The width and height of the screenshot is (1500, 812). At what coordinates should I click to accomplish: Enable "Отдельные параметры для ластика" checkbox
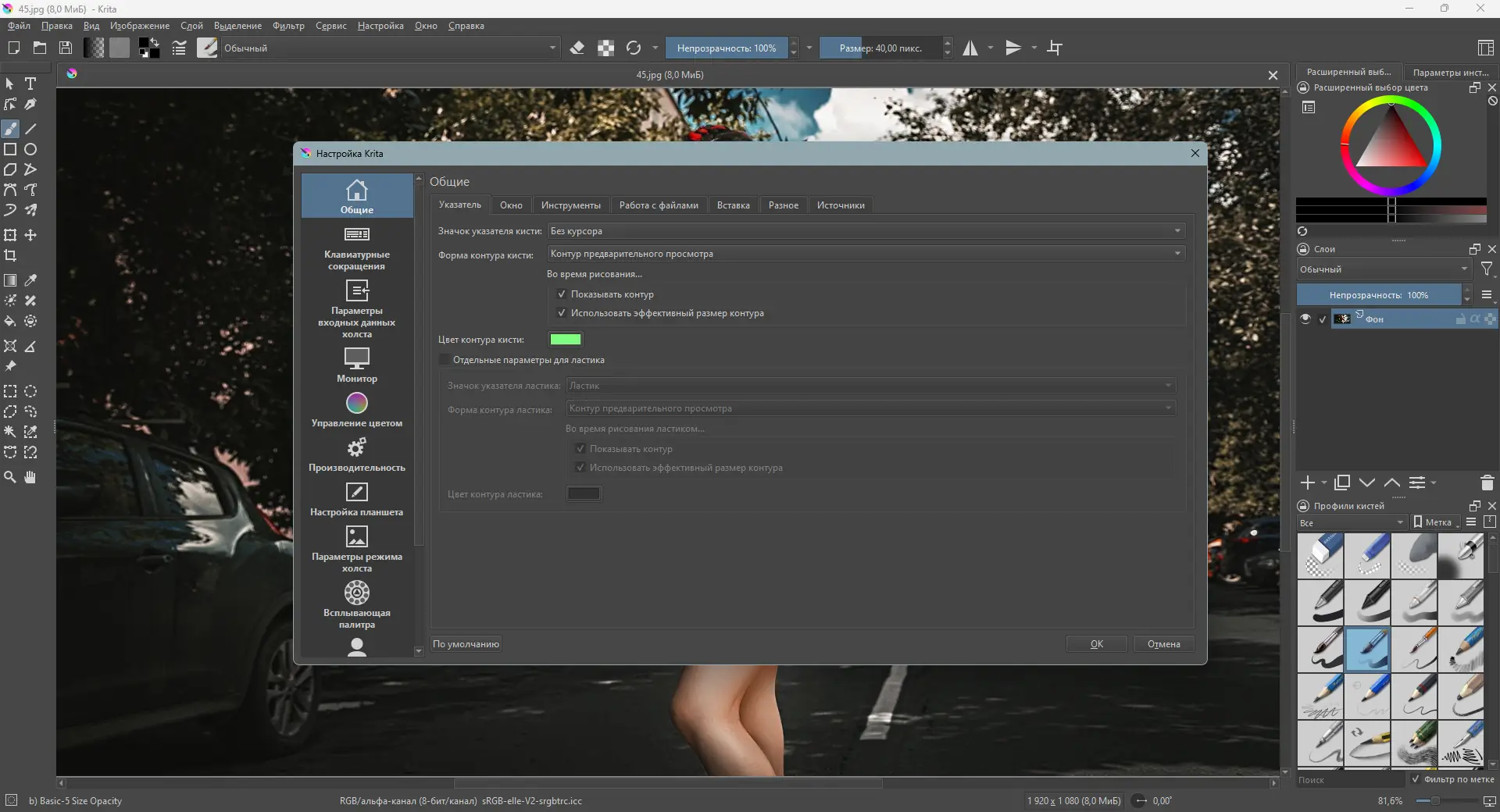[x=445, y=360]
